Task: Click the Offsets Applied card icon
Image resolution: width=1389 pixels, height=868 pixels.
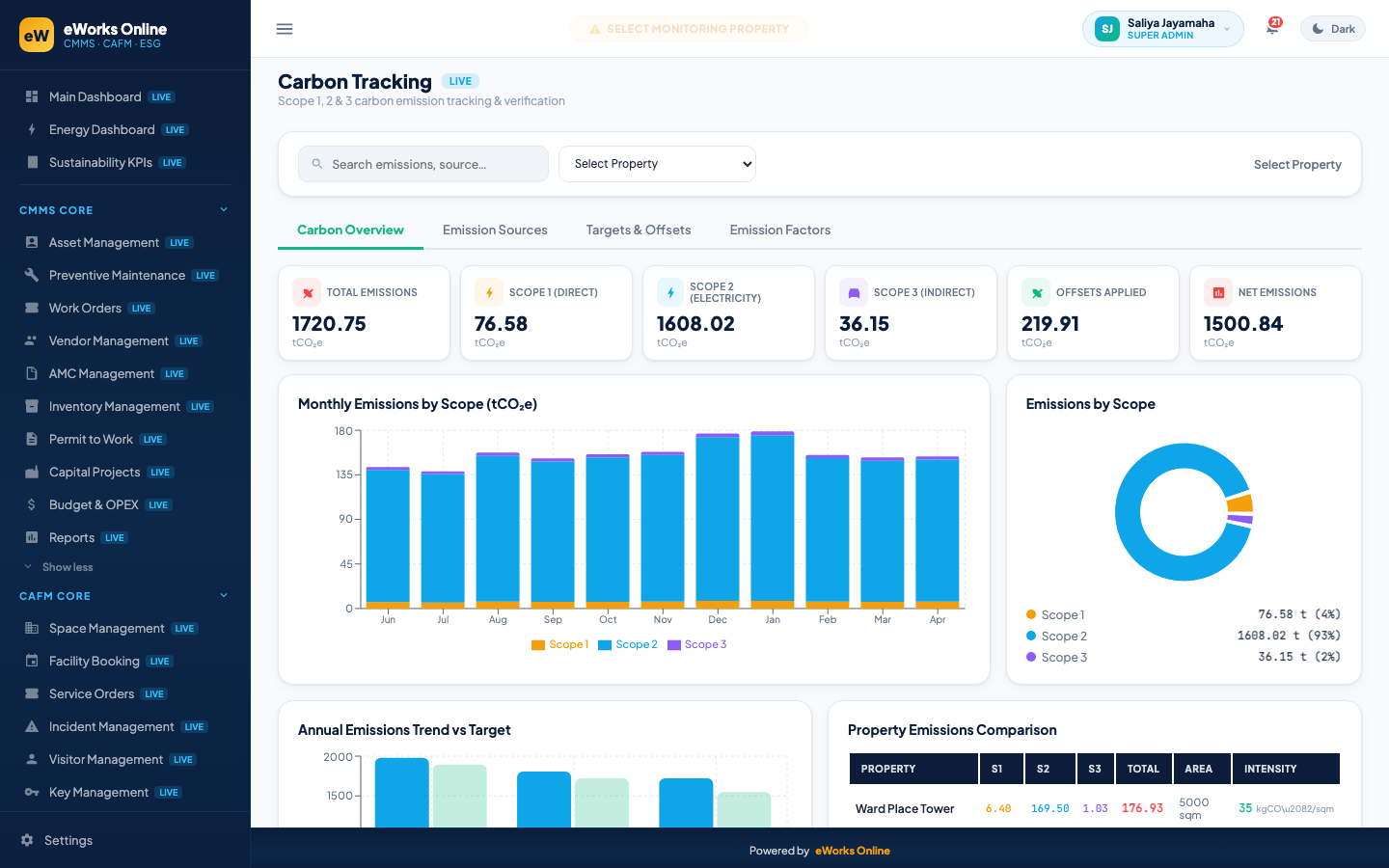Action: (x=1036, y=292)
